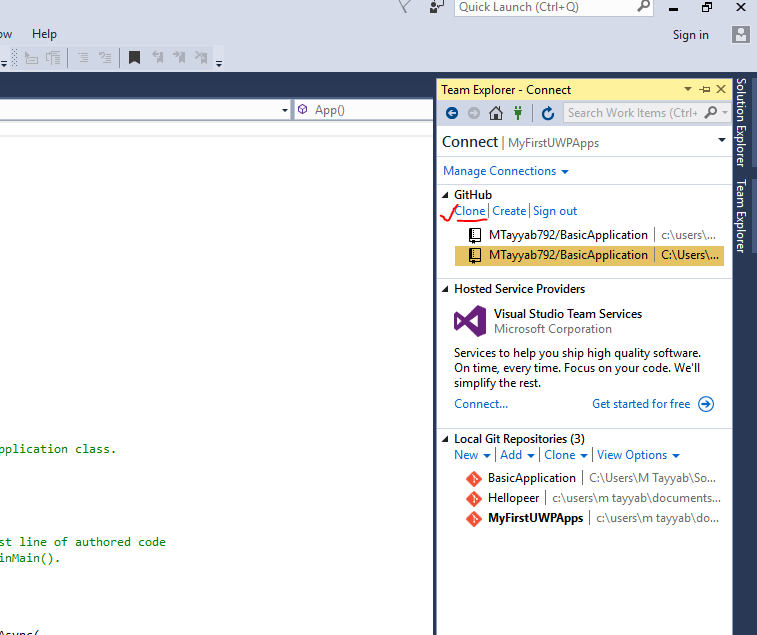The width and height of the screenshot is (757, 635).
Task: Switch to the Team Explorer side tab
Action: pyautogui.click(x=741, y=216)
